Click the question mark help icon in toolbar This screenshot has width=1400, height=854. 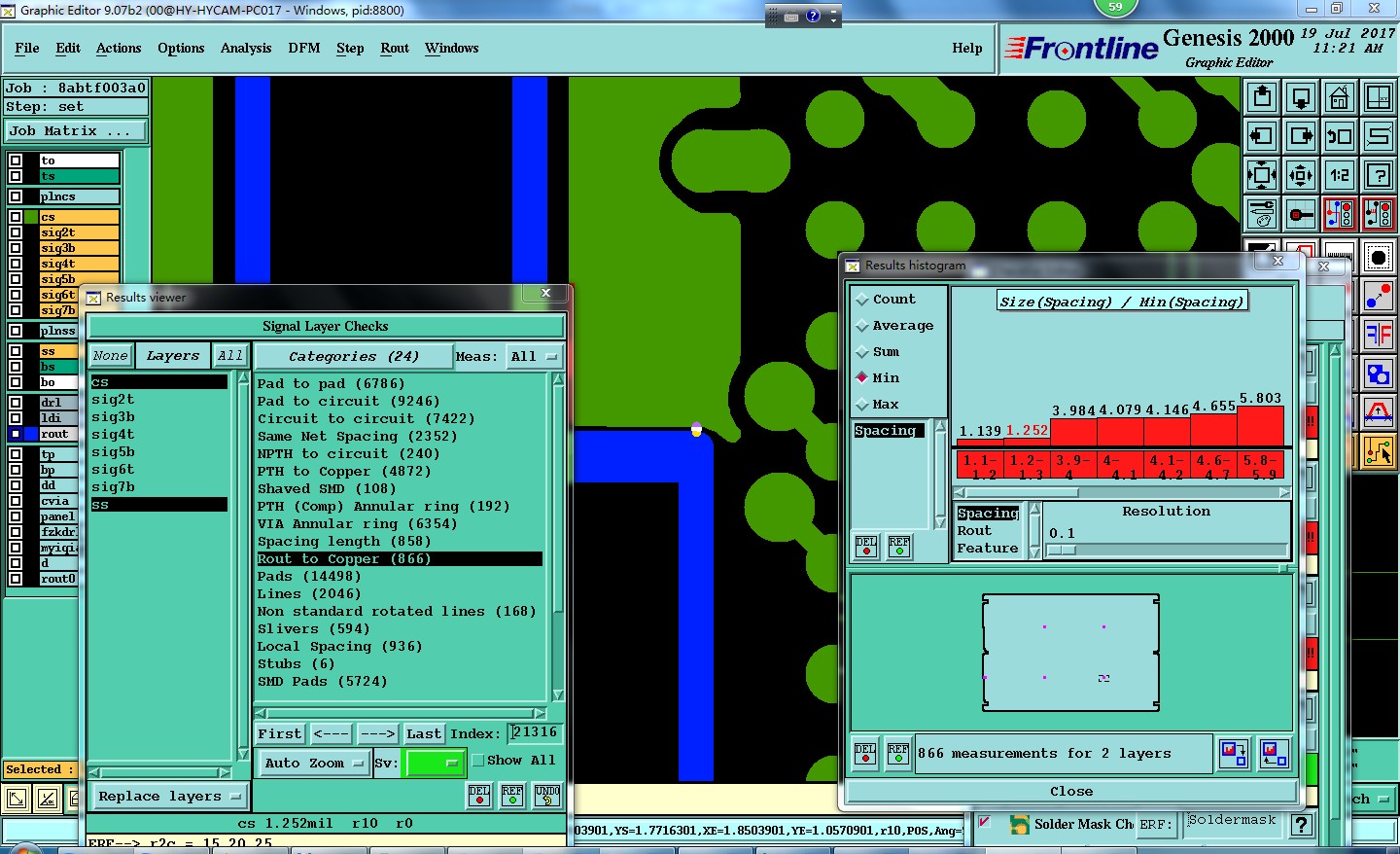(x=1379, y=175)
